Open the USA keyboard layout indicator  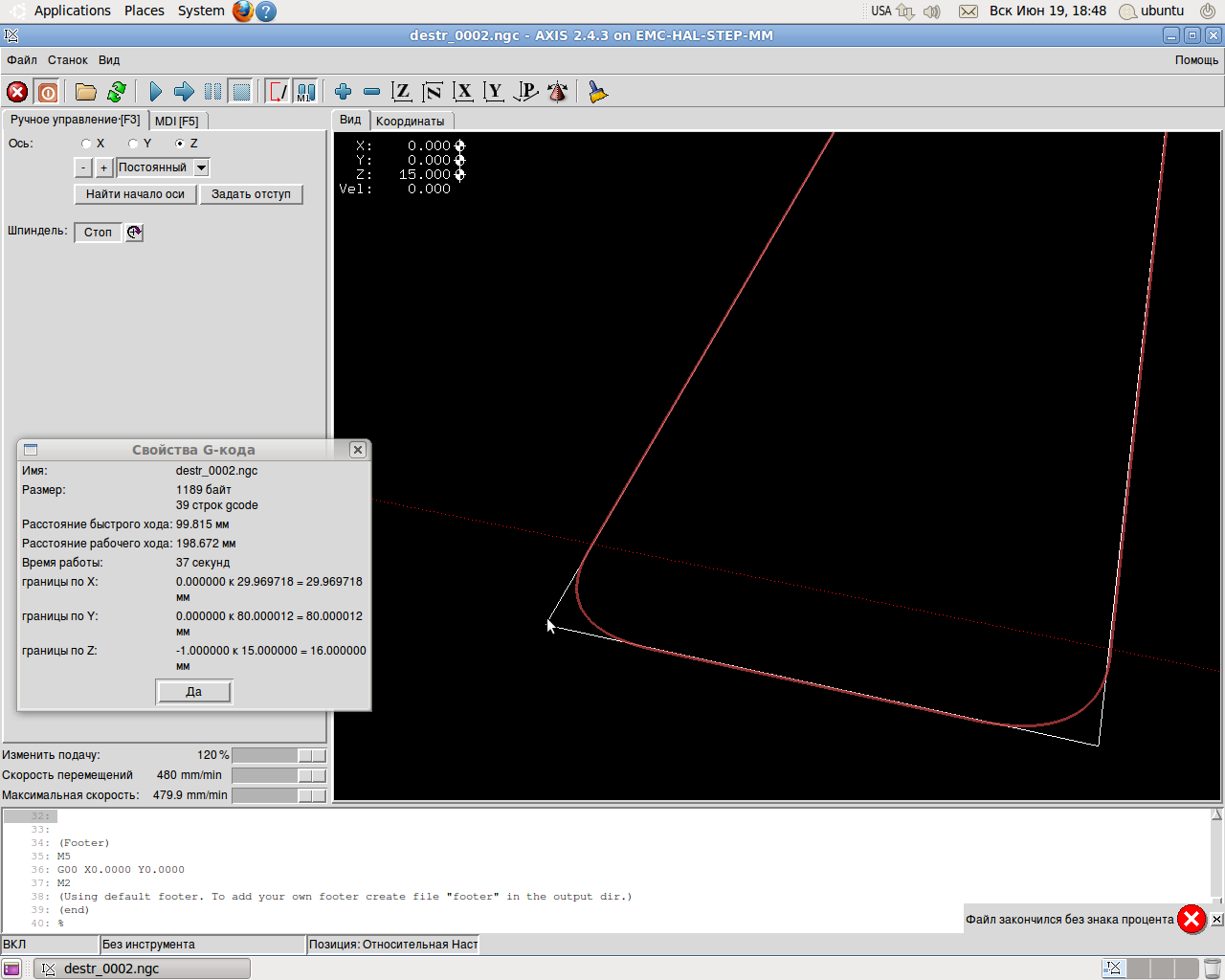(x=880, y=11)
